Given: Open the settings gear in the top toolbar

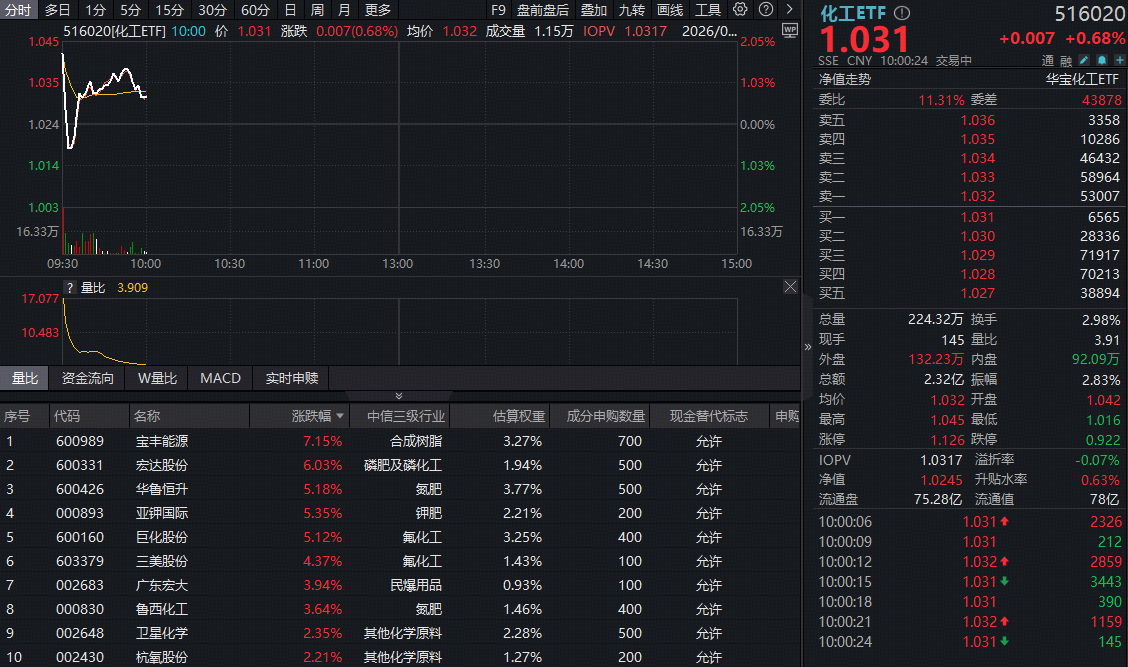Looking at the screenshot, I should click(740, 9).
